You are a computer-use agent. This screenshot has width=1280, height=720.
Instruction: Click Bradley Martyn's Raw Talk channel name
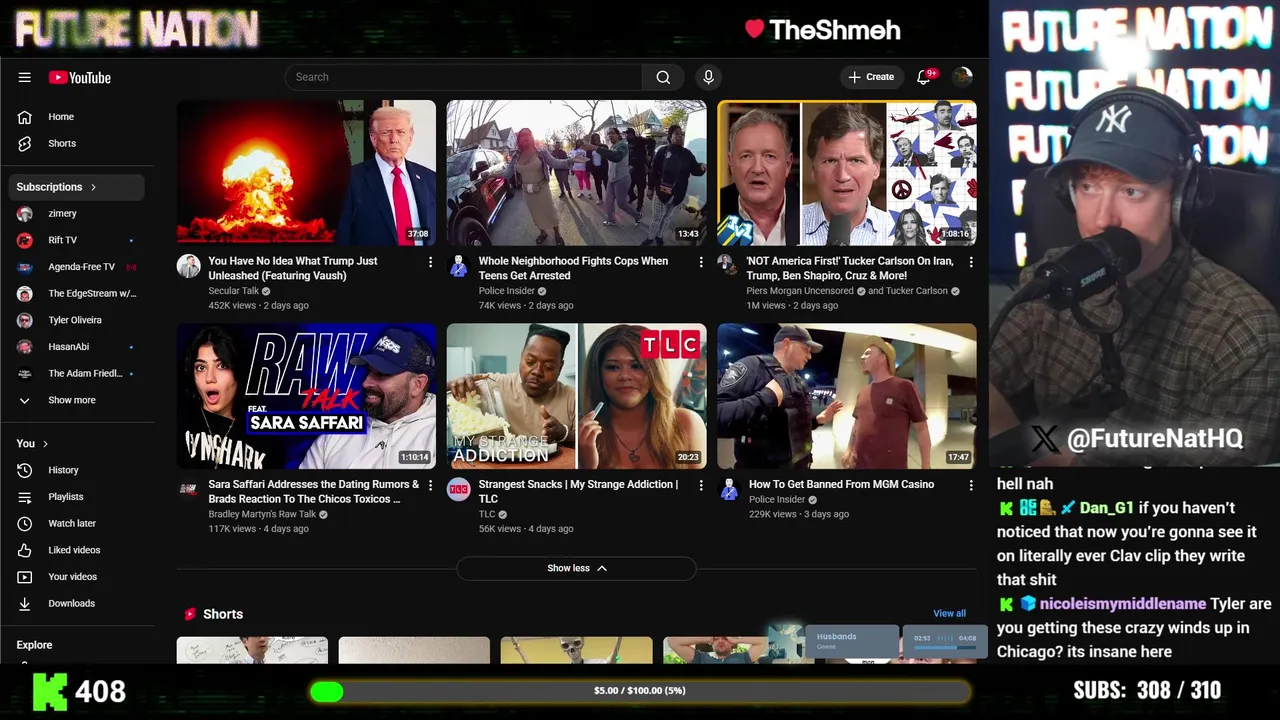point(262,514)
